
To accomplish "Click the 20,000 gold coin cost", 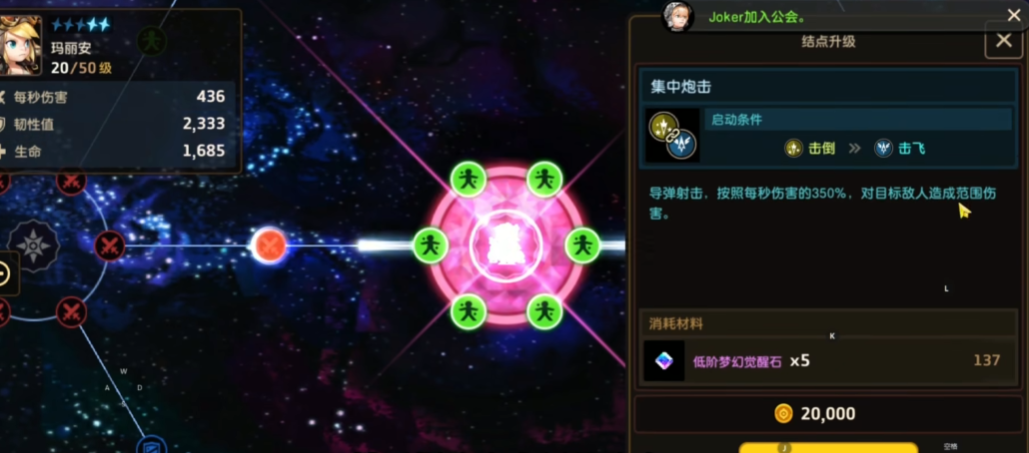I will (x=815, y=414).
